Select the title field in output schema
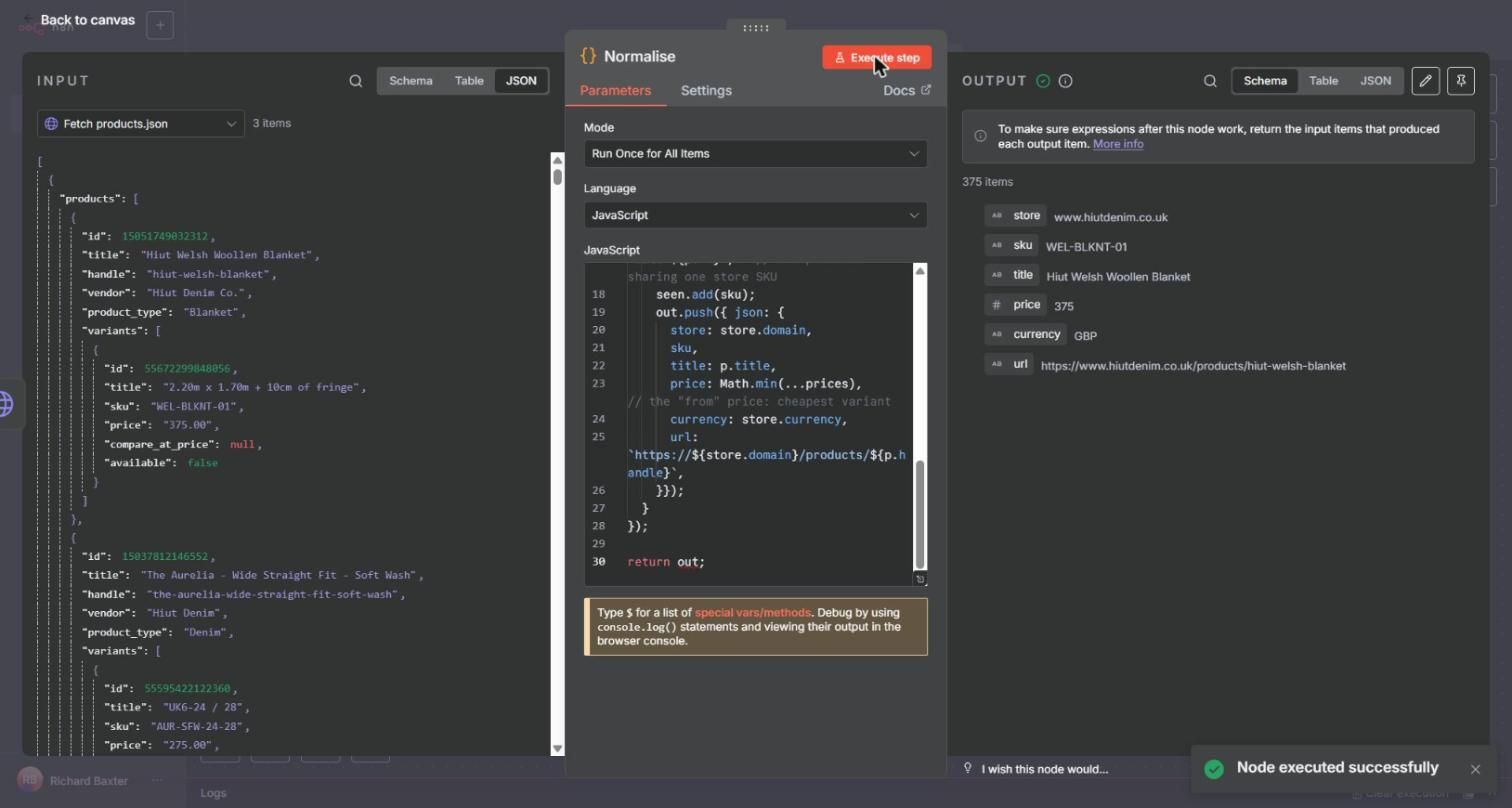 (1011, 275)
